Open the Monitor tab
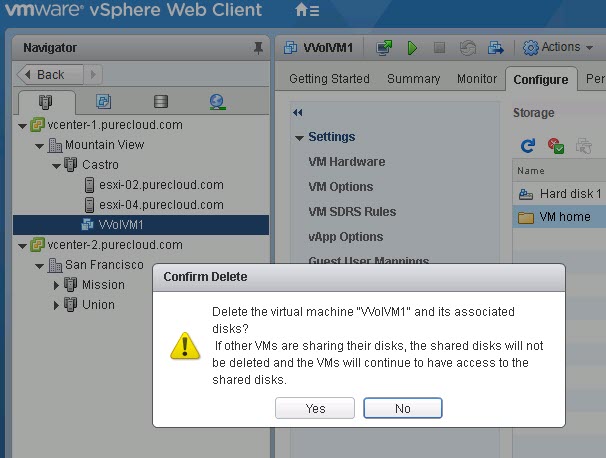The width and height of the screenshot is (606, 458). pyautogui.click(x=477, y=79)
